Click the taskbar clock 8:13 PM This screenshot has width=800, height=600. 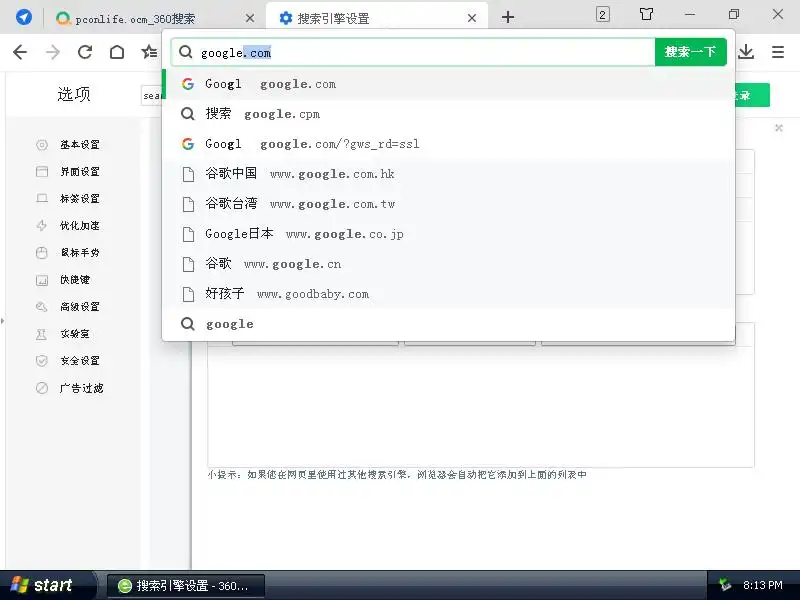[763, 585]
